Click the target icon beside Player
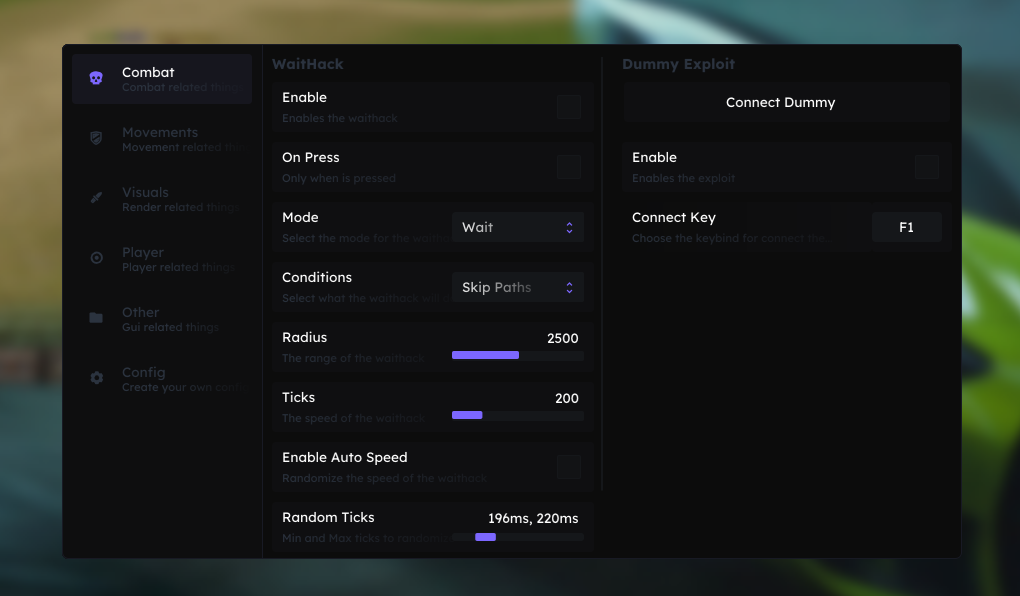The width and height of the screenshot is (1020, 596). click(x=96, y=258)
